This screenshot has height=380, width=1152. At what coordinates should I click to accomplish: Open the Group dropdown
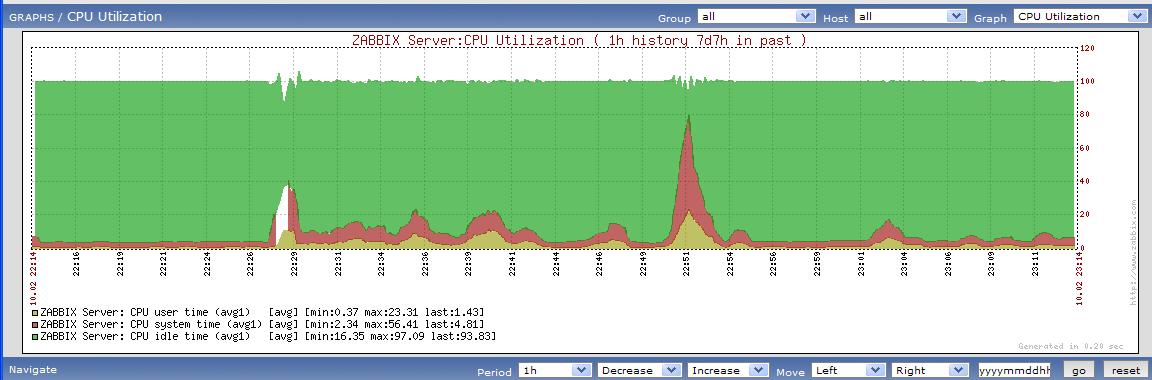(x=757, y=16)
